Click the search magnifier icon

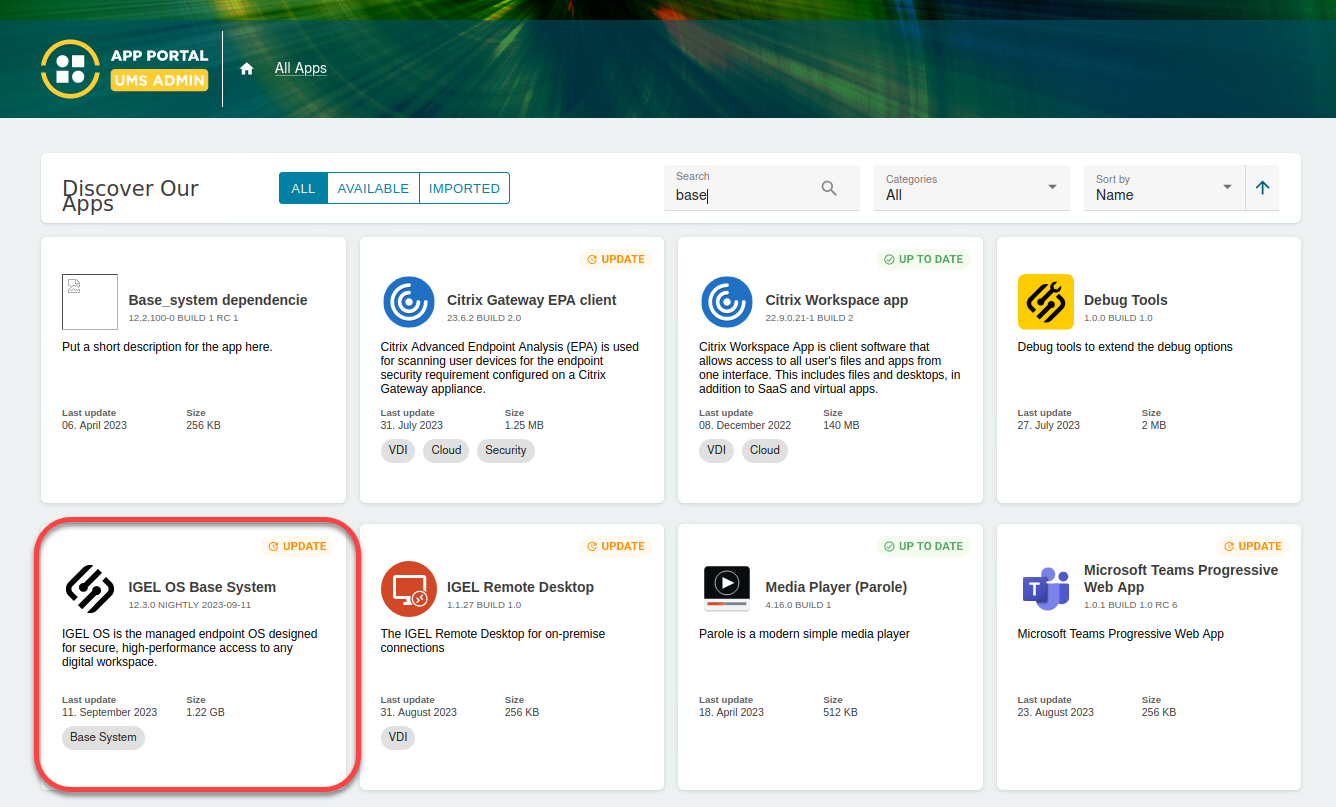pyautogui.click(x=829, y=188)
